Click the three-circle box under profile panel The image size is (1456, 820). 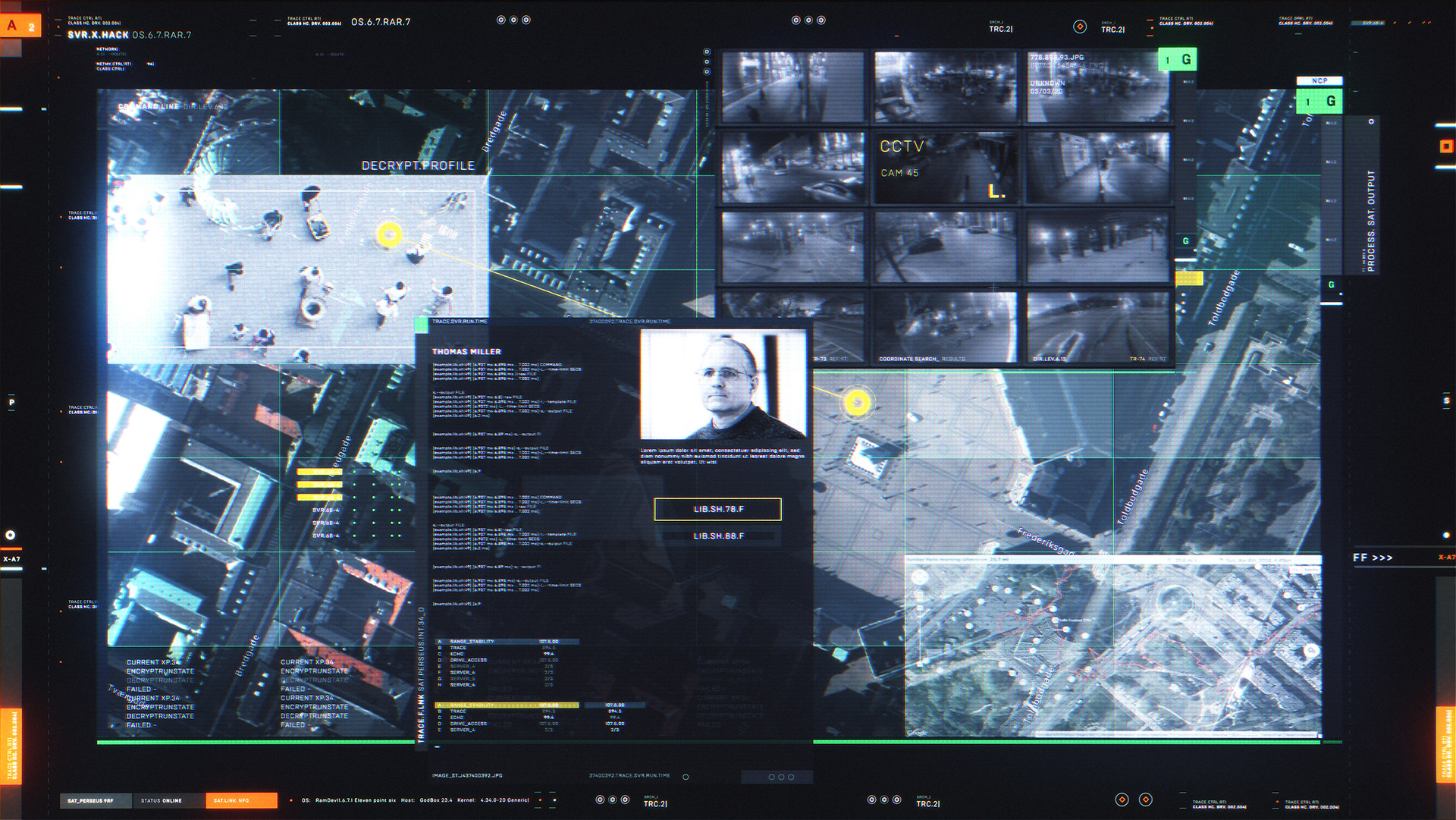point(777,777)
